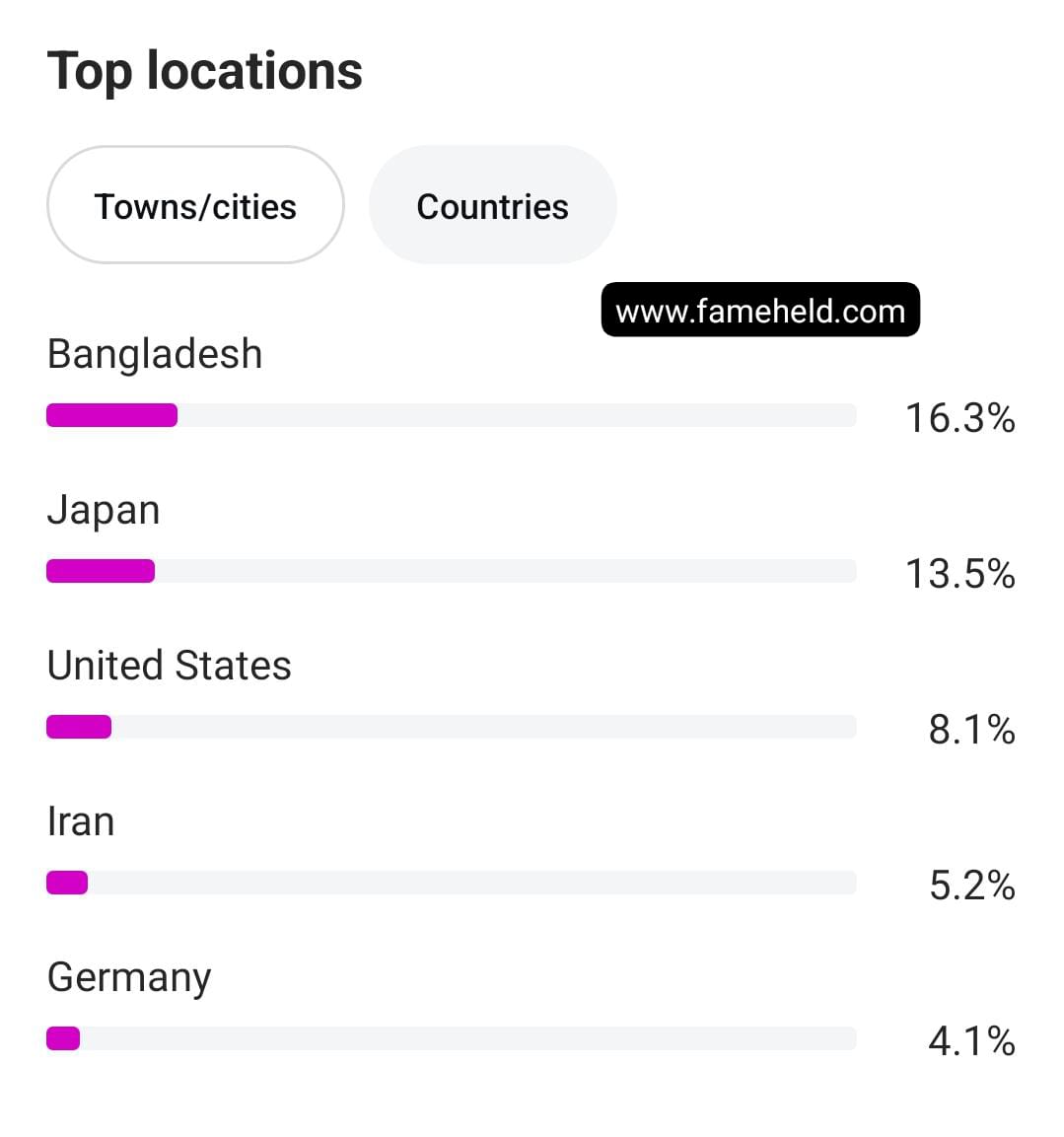Click the magenta Iran bar fill

pos(67,883)
